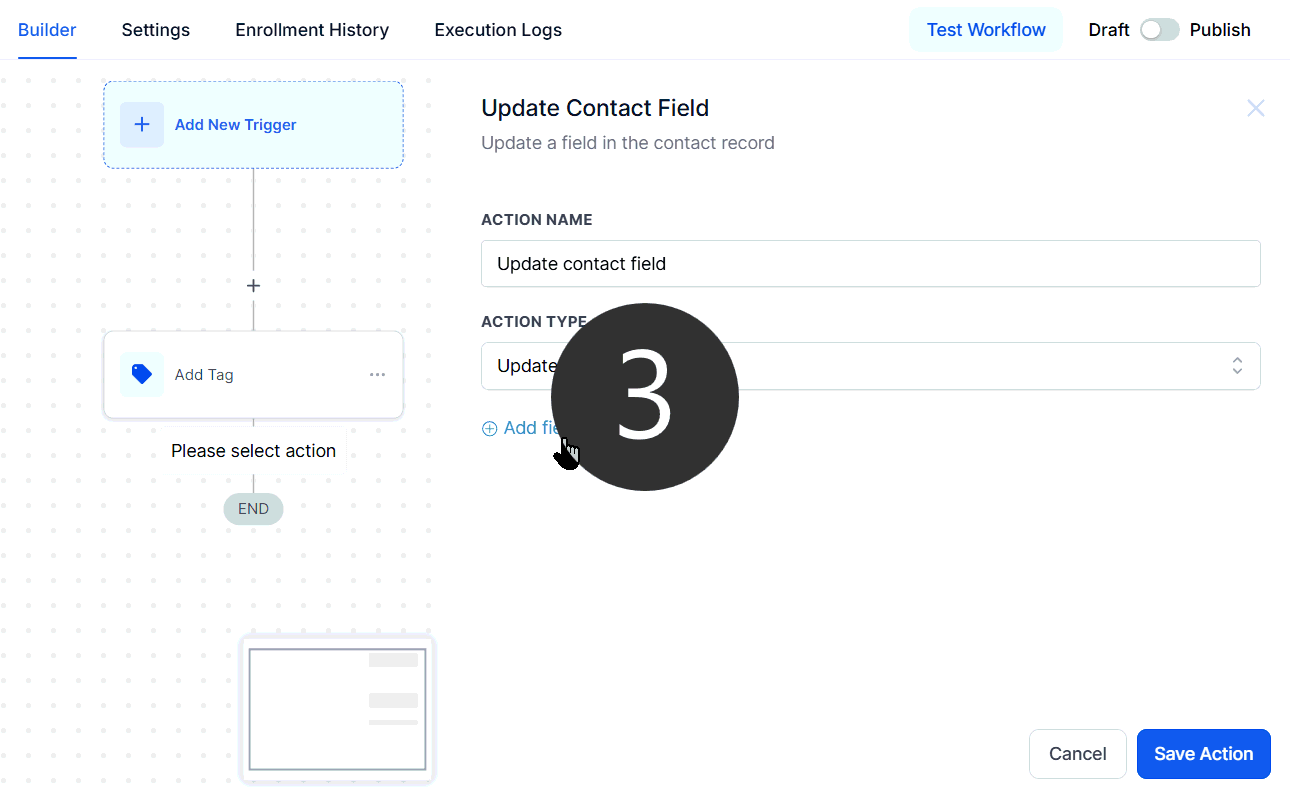Select the Add Tag workflow step
The width and height of the screenshot is (1290, 796).
pyautogui.click(x=253, y=375)
